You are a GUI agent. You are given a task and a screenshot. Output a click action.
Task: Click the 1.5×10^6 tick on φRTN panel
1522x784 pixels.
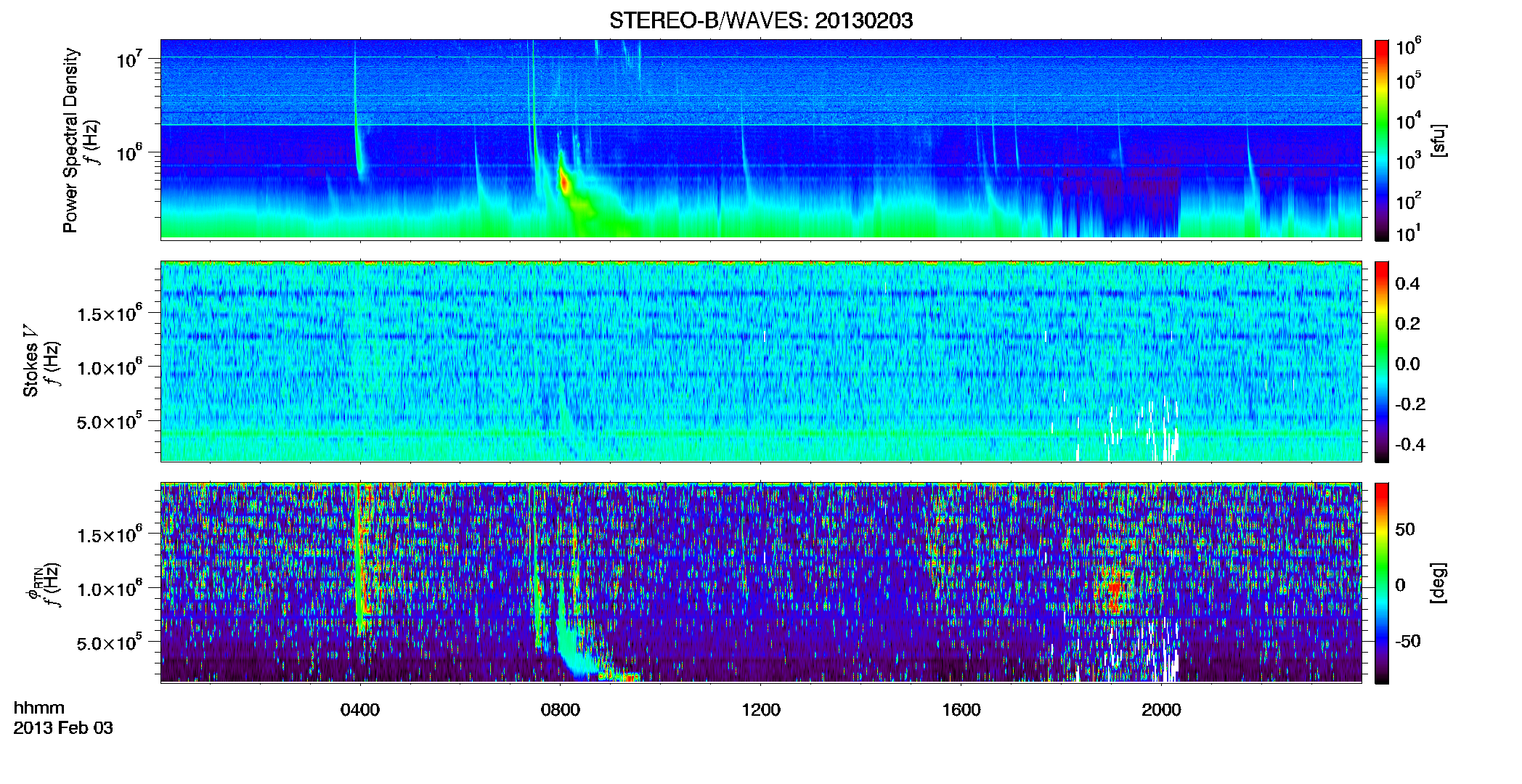tap(110, 535)
